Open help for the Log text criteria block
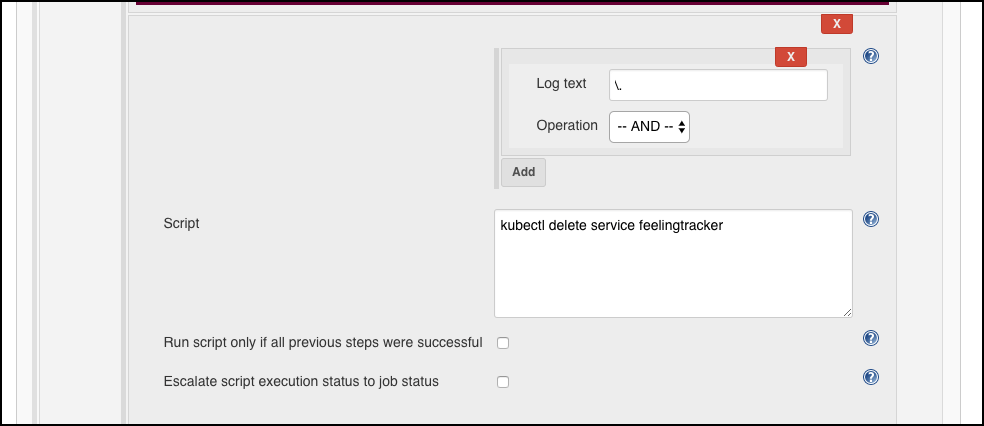 [x=870, y=56]
